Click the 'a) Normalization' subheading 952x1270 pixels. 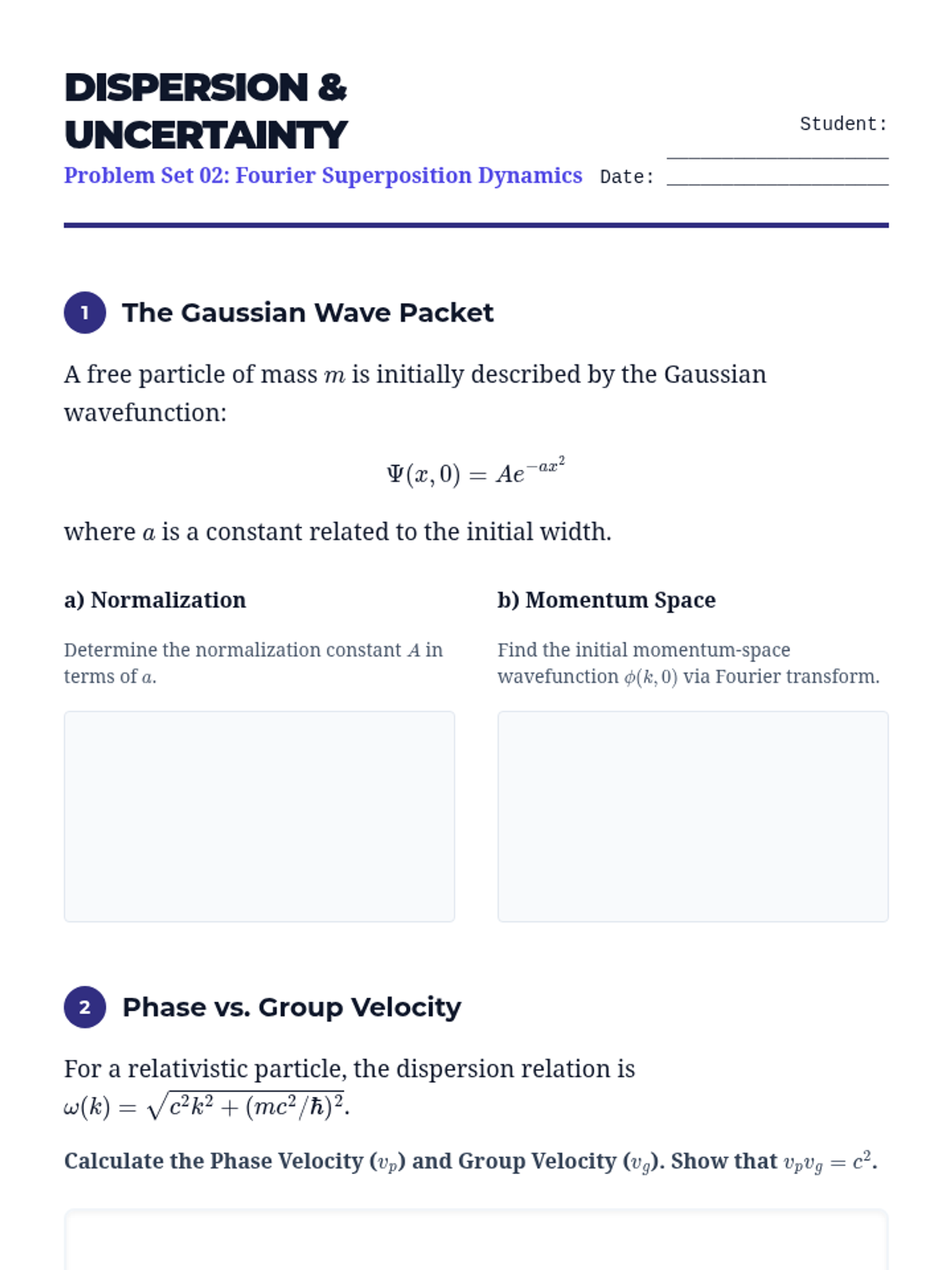pyautogui.click(x=155, y=600)
